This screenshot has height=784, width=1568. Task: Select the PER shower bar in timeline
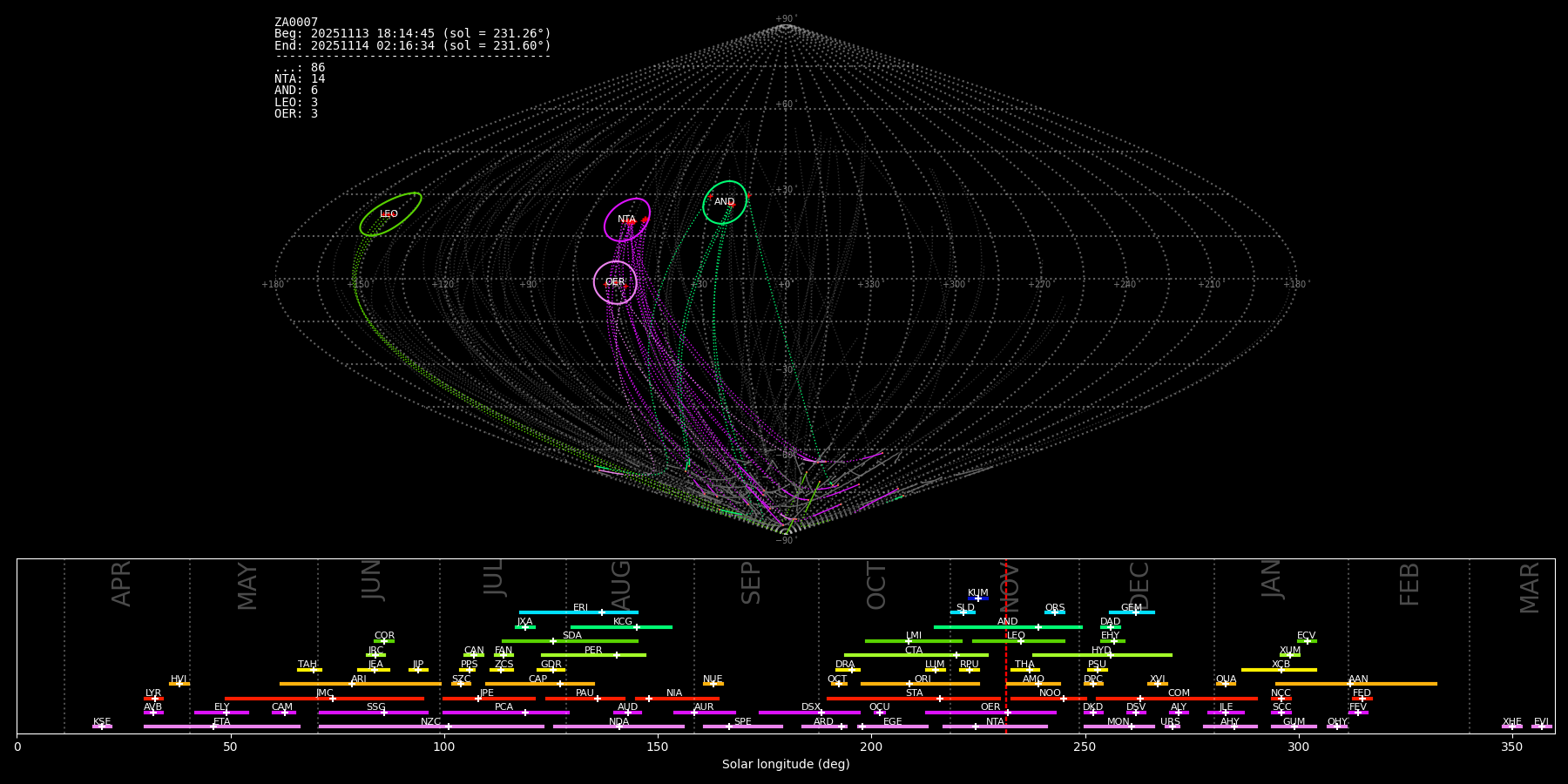(593, 655)
